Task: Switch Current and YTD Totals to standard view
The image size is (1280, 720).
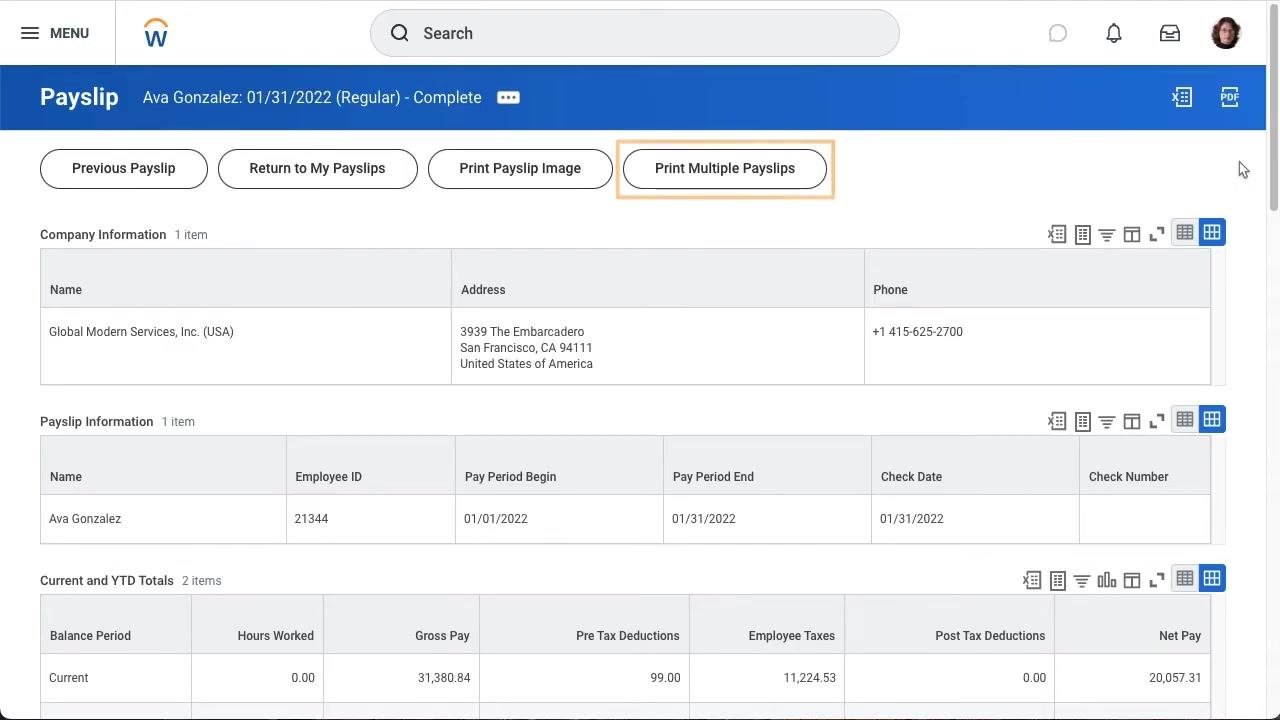Action: 1212,578
